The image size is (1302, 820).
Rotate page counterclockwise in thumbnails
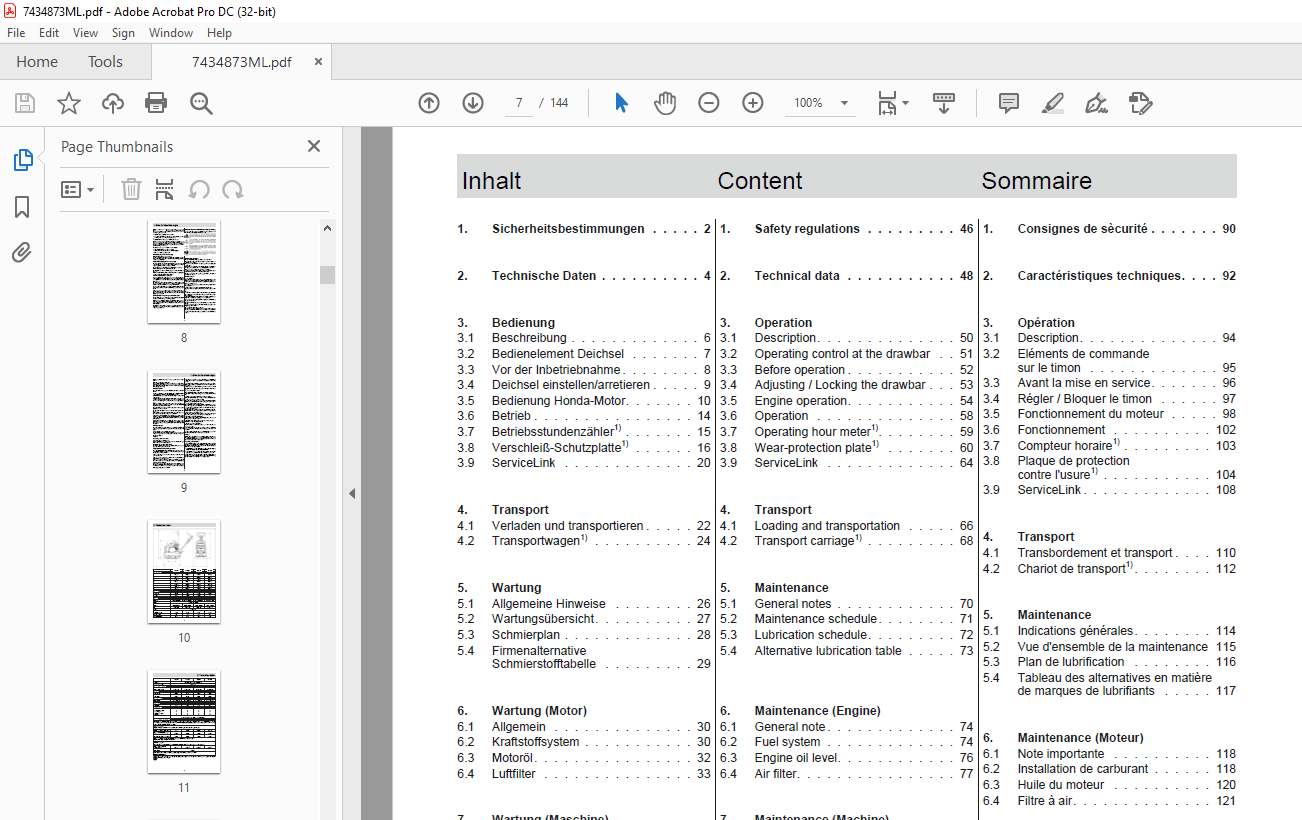[x=199, y=189]
